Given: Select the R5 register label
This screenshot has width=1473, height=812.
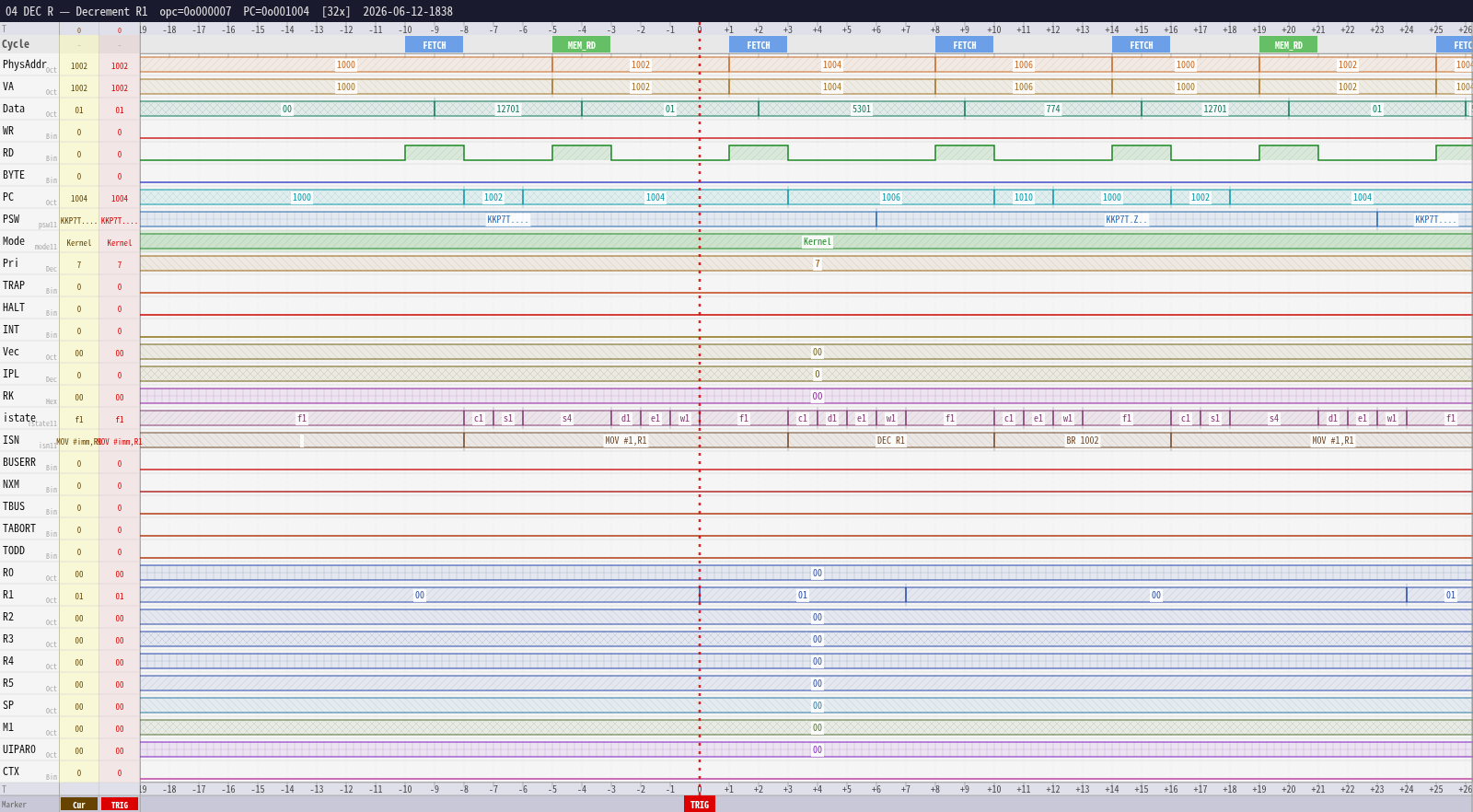Looking at the screenshot, I should point(8,683).
